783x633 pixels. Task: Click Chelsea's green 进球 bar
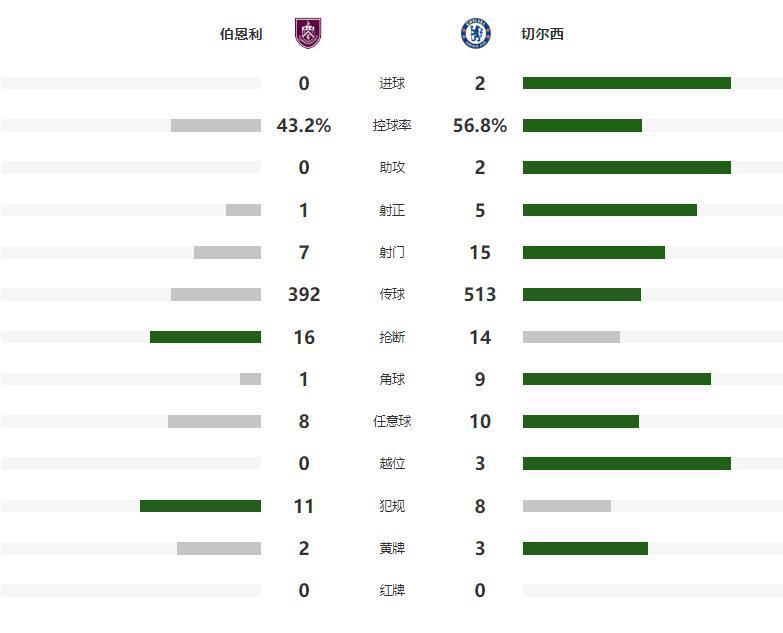626,84
